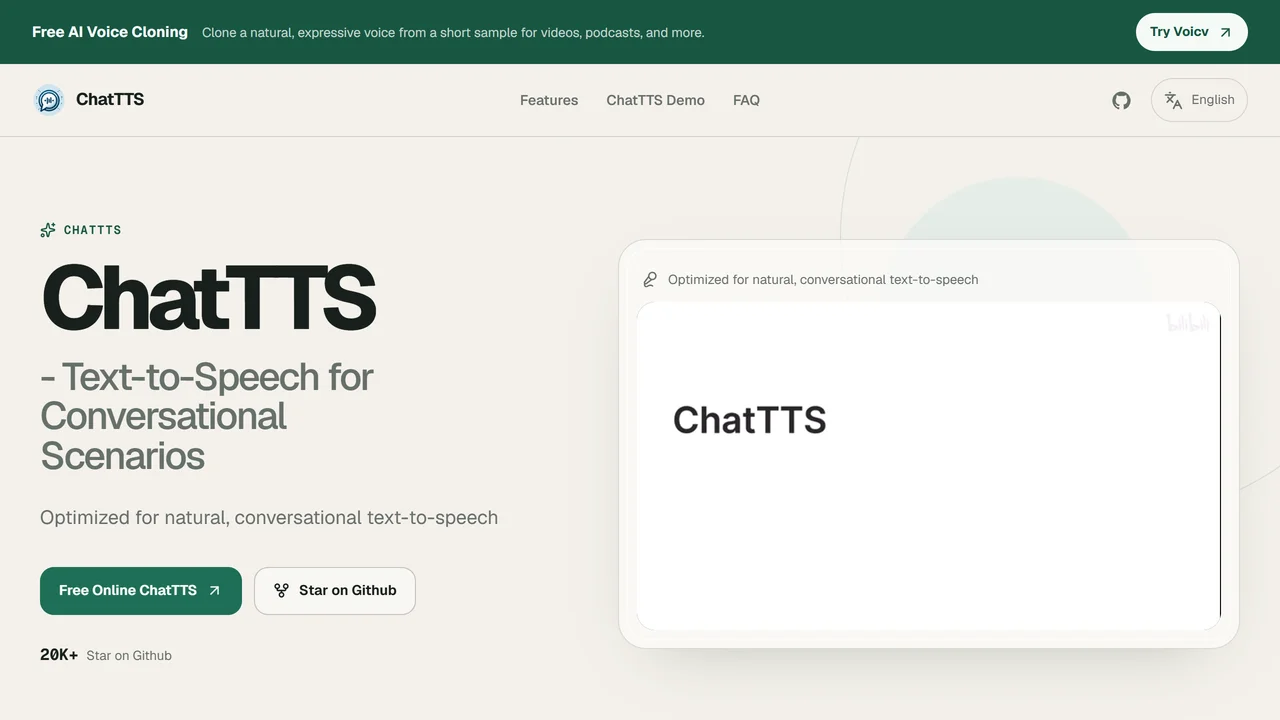
Task: Click the Free Online ChatTTS button
Action: click(x=141, y=591)
